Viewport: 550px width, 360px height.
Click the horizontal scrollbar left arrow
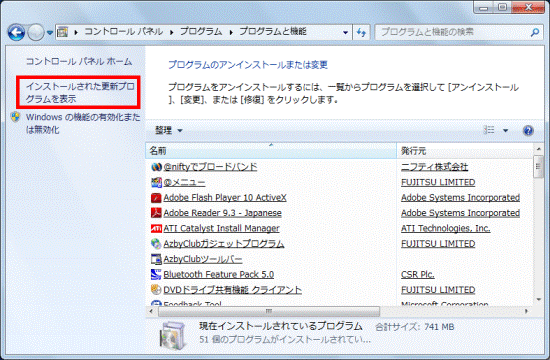point(151,311)
